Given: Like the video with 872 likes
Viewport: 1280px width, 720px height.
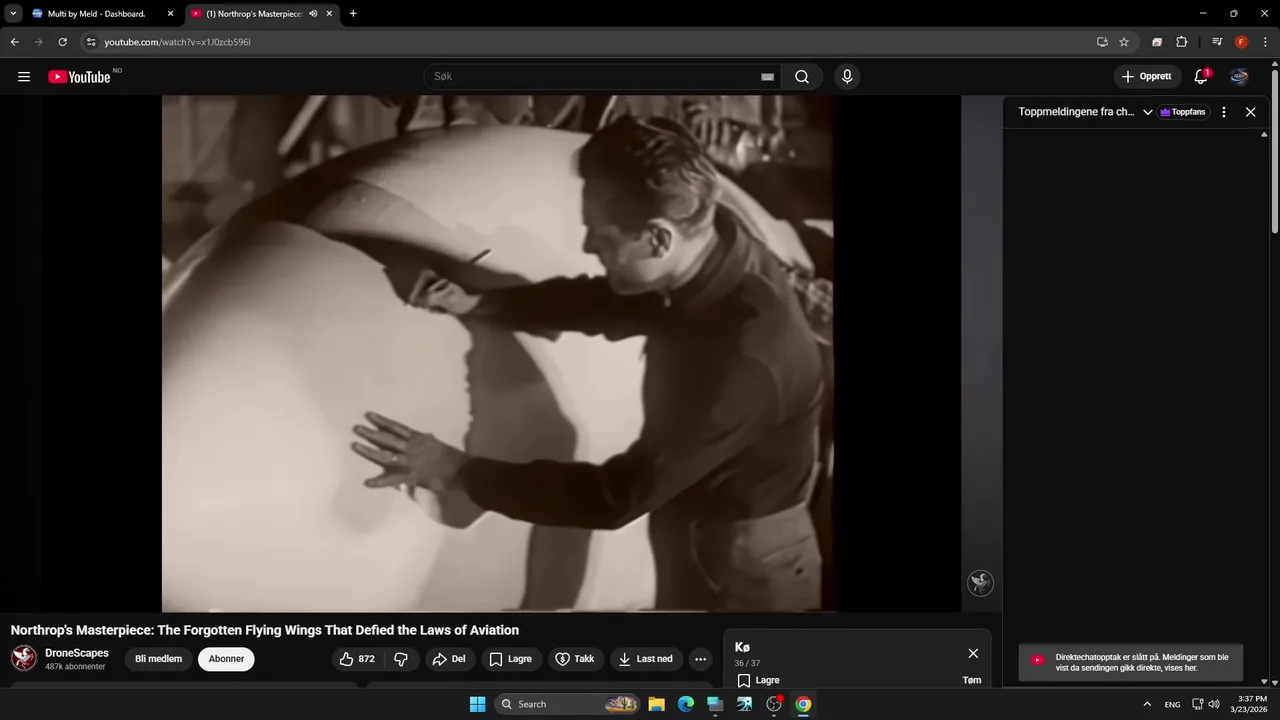Looking at the screenshot, I should 357,659.
